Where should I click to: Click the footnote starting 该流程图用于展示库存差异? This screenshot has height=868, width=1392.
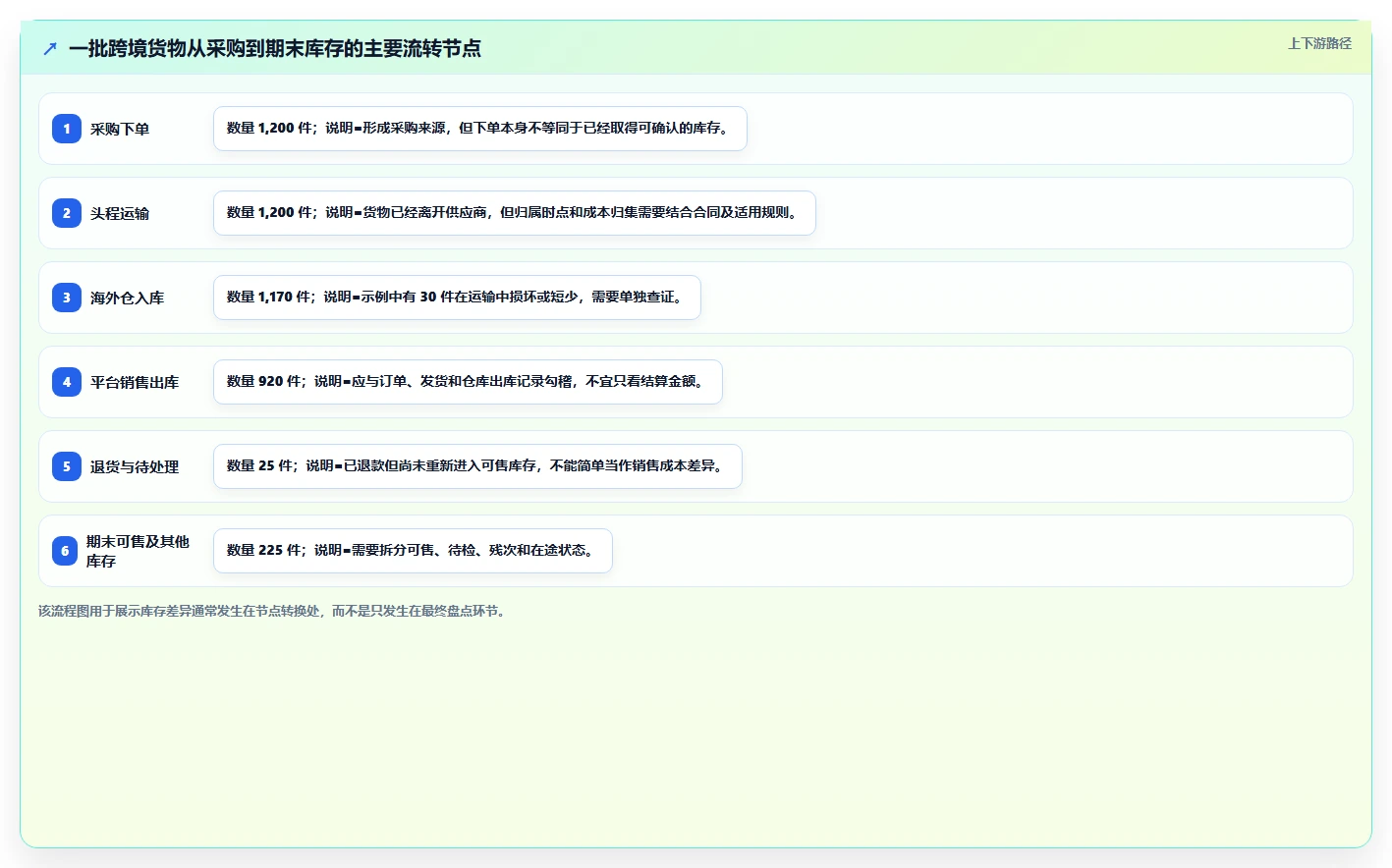click(272, 611)
